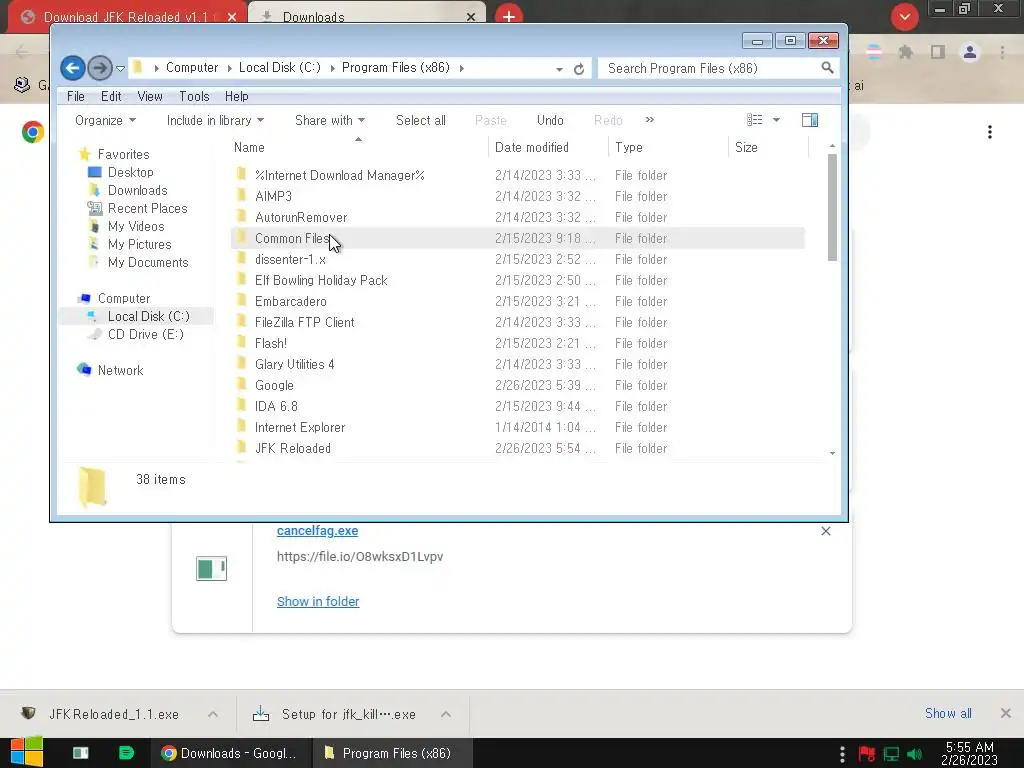
Task: Open the recent locations dropdown next to forward arrow
Action: [x=120, y=69]
